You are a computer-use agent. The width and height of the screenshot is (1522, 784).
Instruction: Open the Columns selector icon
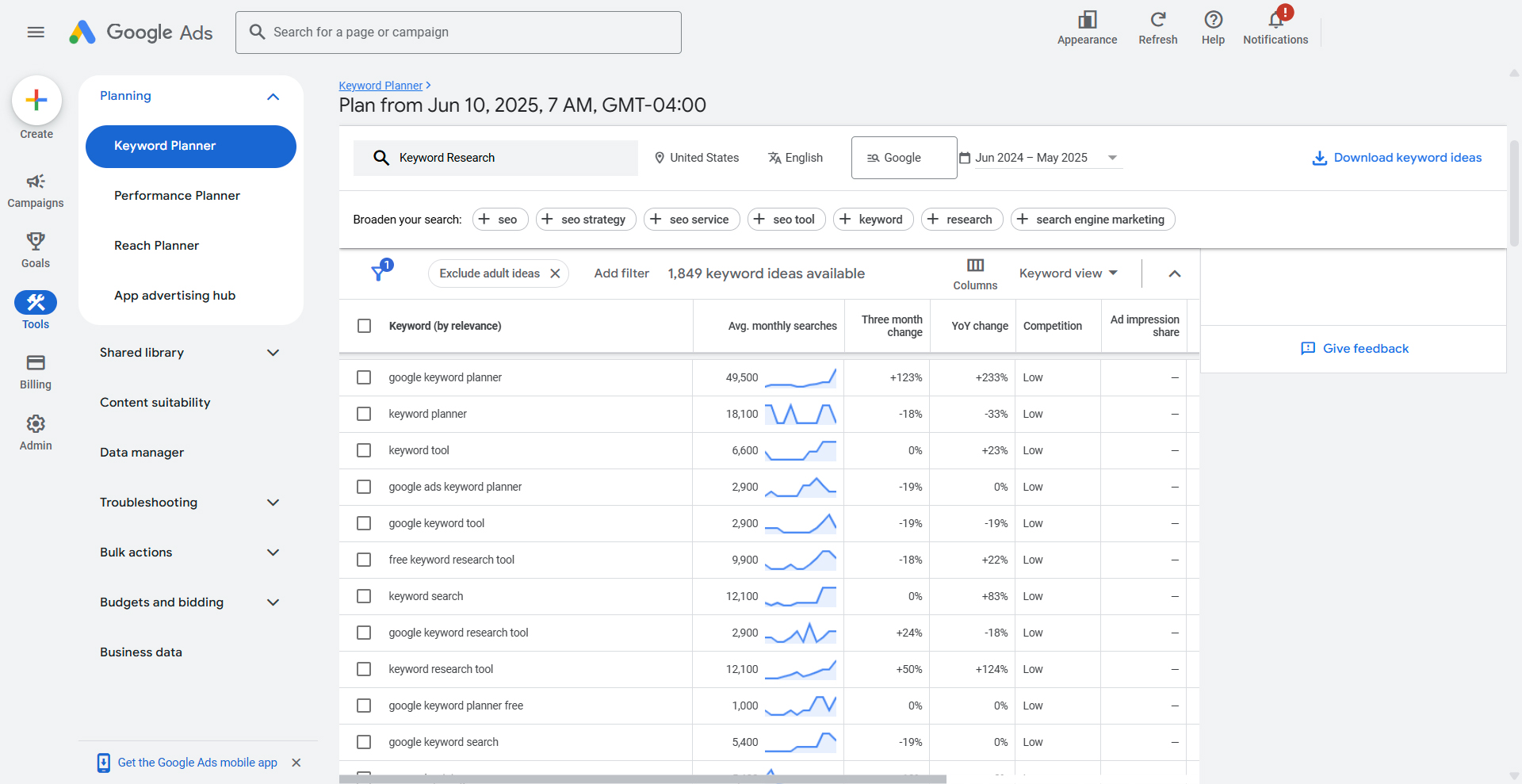click(x=975, y=265)
